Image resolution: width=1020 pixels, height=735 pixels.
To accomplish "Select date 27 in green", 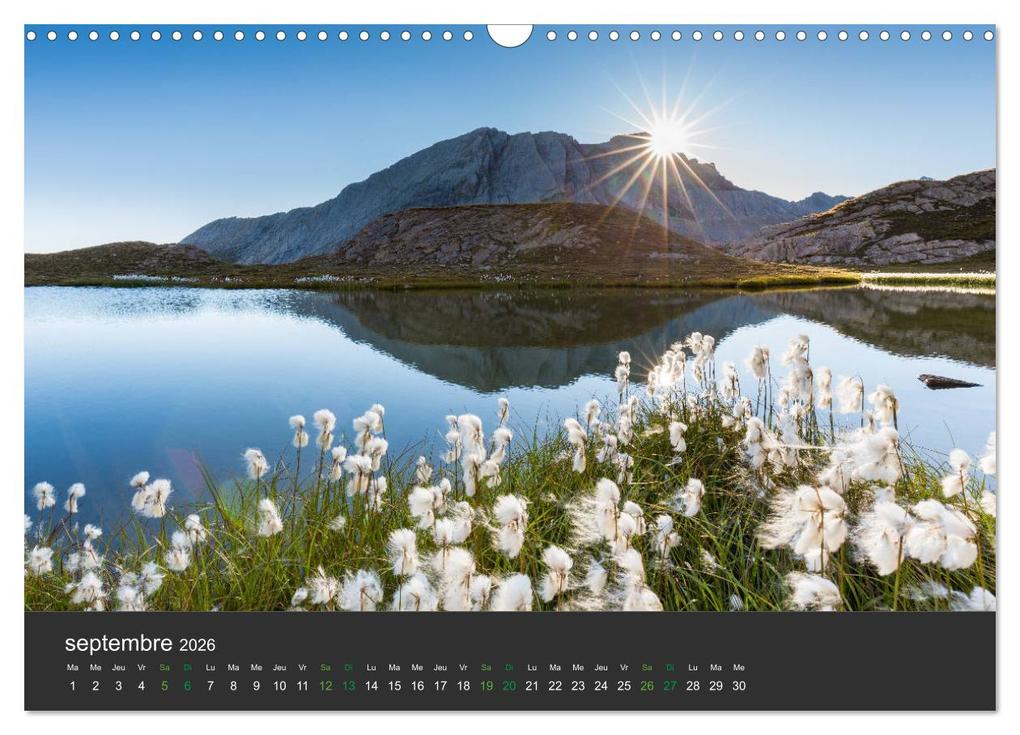I will [x=670, y=686].
